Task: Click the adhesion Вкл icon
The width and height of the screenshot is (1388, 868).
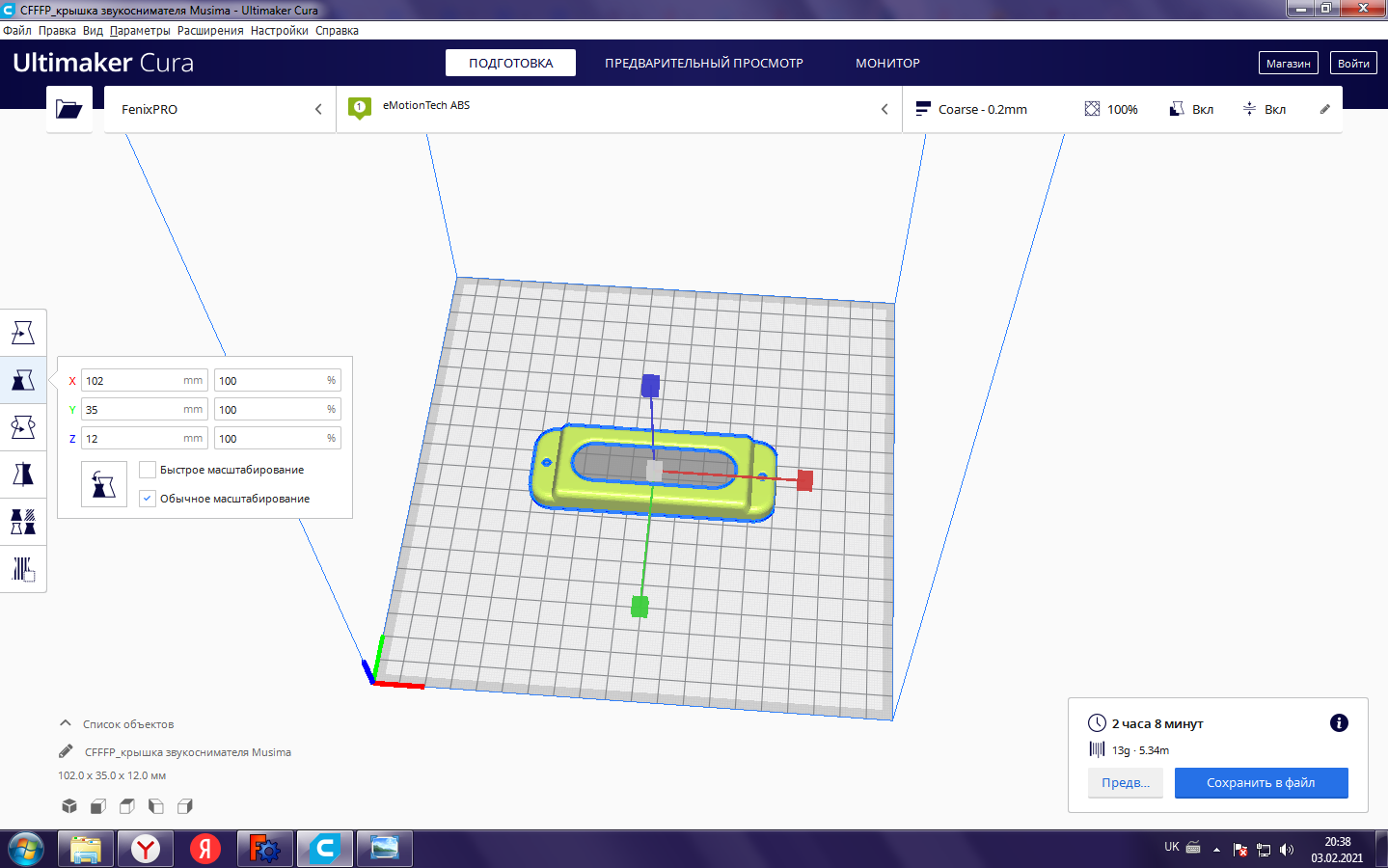Action: pos(1249,109)
